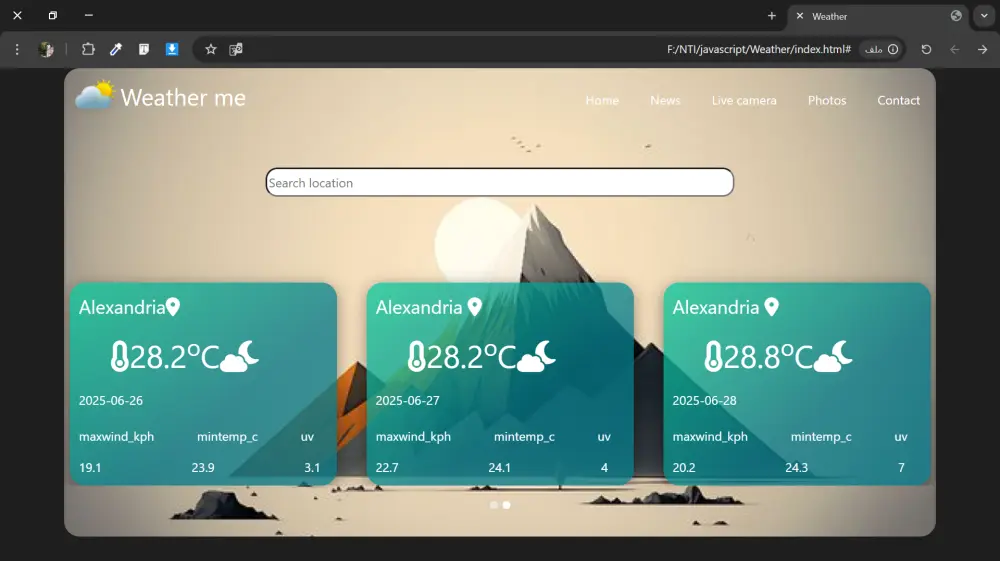This screenshot has height=561, width=1000.
Task: Open the browser profile avatar
Action: [x=46, y=49]
